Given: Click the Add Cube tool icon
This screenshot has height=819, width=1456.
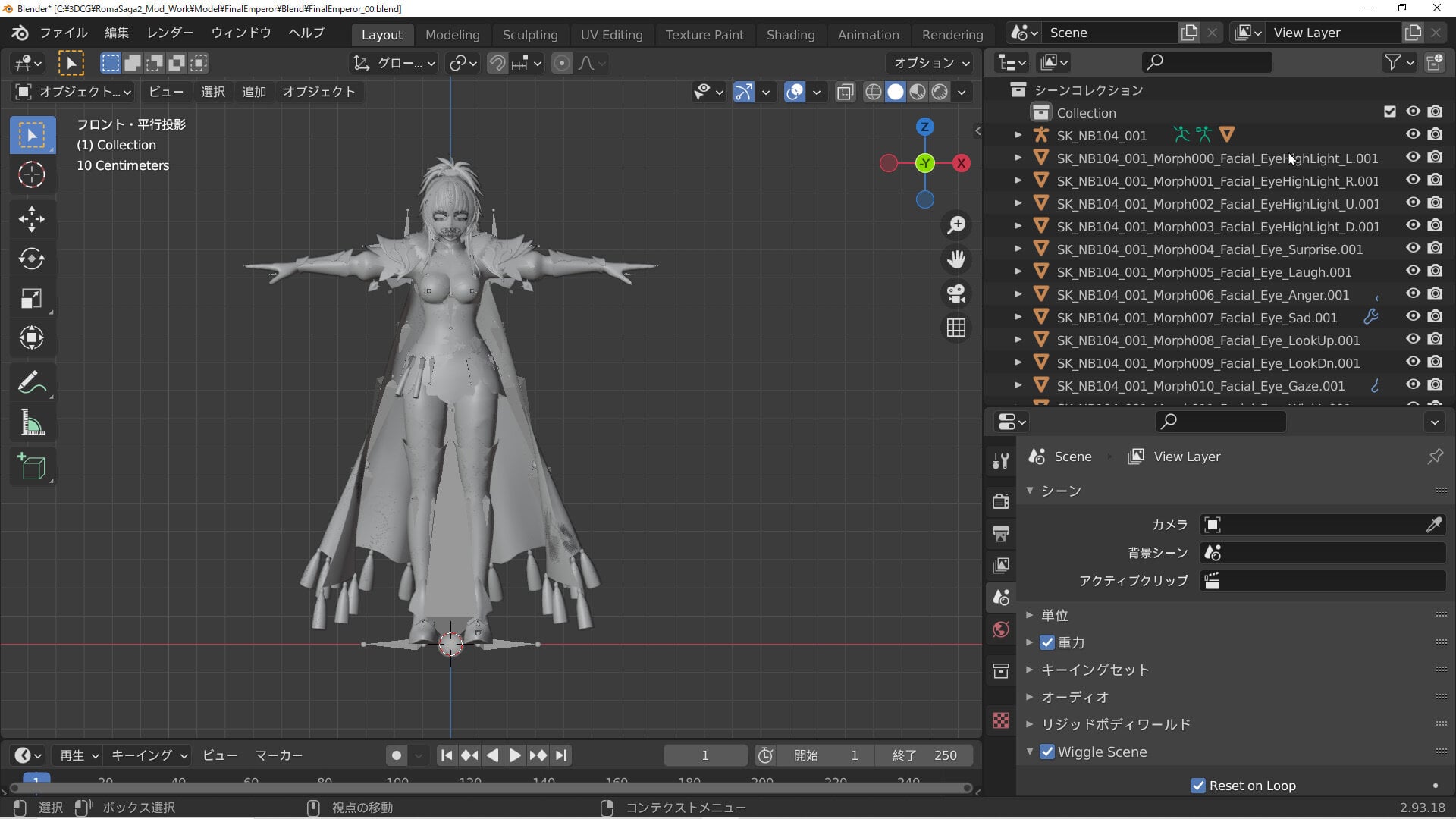Looking at the screenshot, I should (x=32, y=466).
